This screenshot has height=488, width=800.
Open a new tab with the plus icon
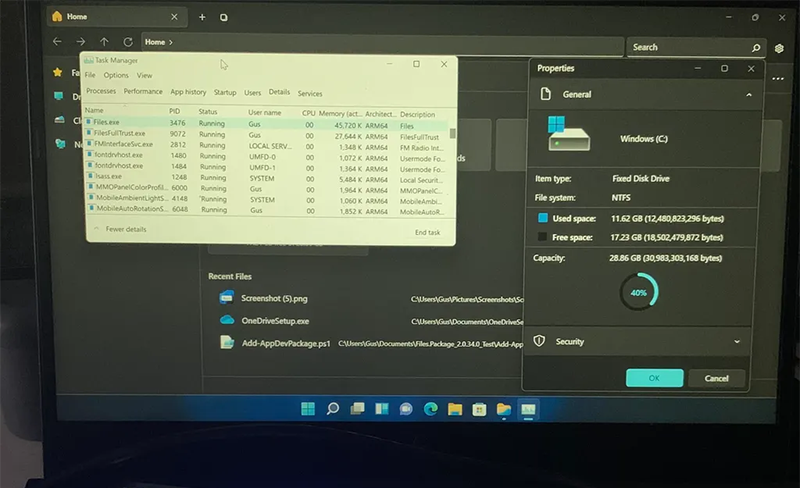(202, 17)
